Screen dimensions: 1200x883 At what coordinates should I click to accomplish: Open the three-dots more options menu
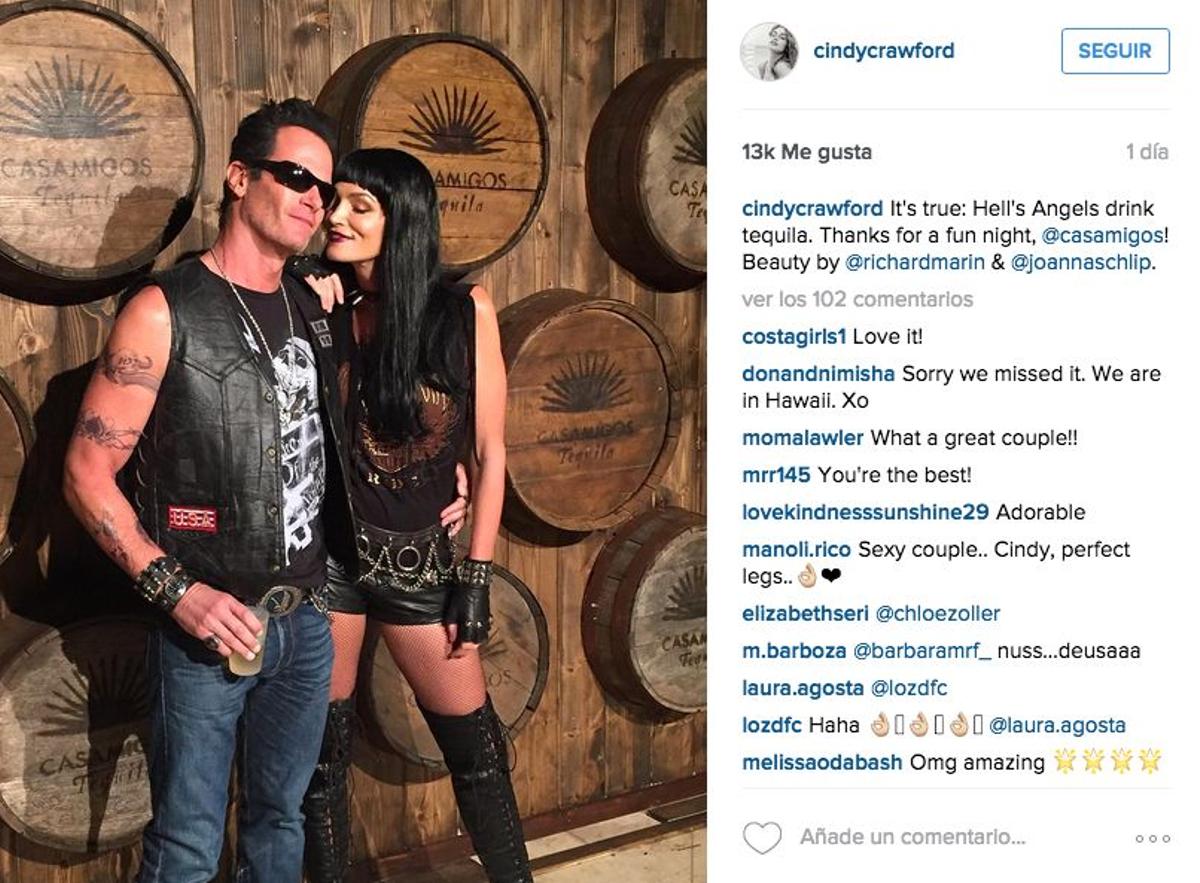[x=1152, y=838]
